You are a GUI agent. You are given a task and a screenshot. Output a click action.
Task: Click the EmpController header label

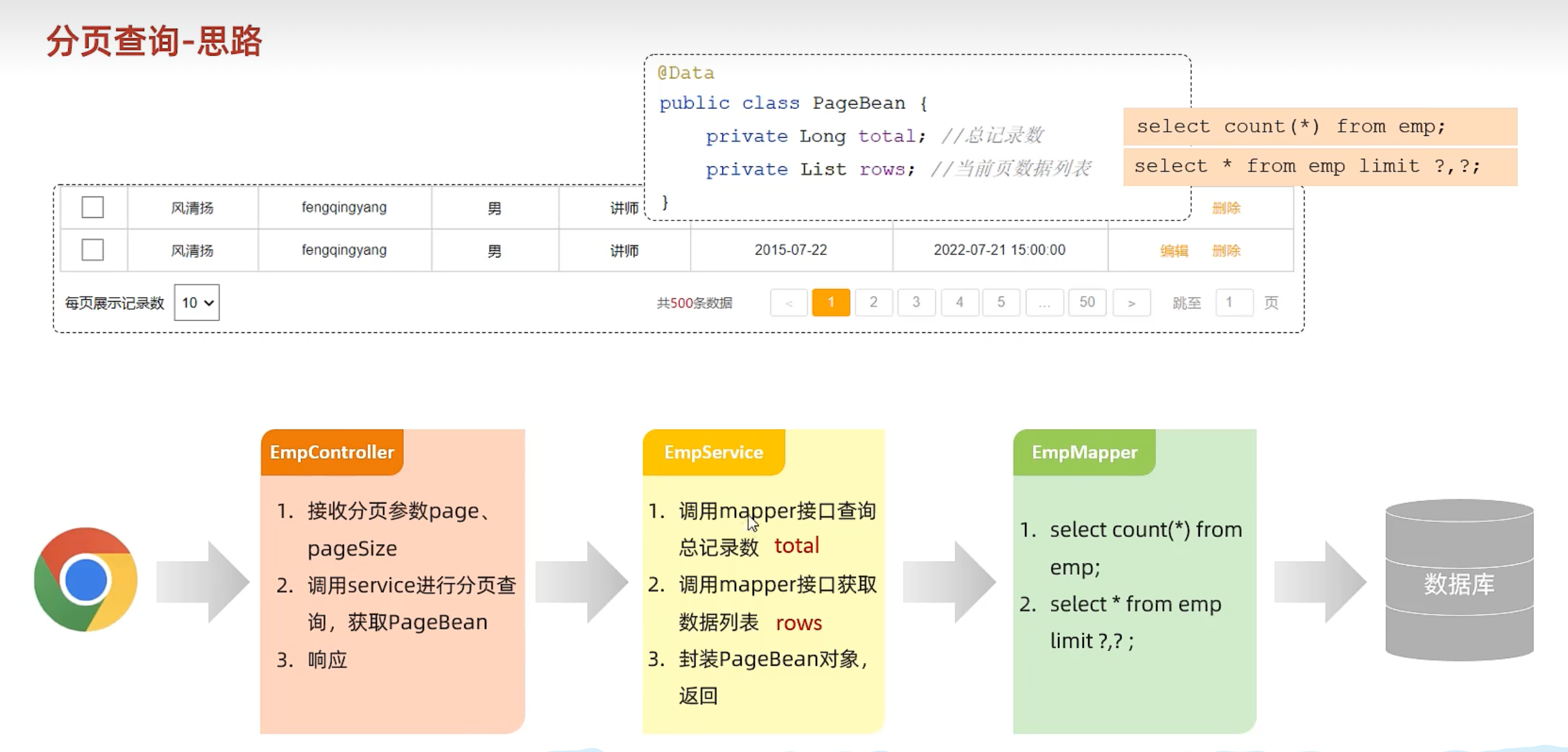coord(332,452)
